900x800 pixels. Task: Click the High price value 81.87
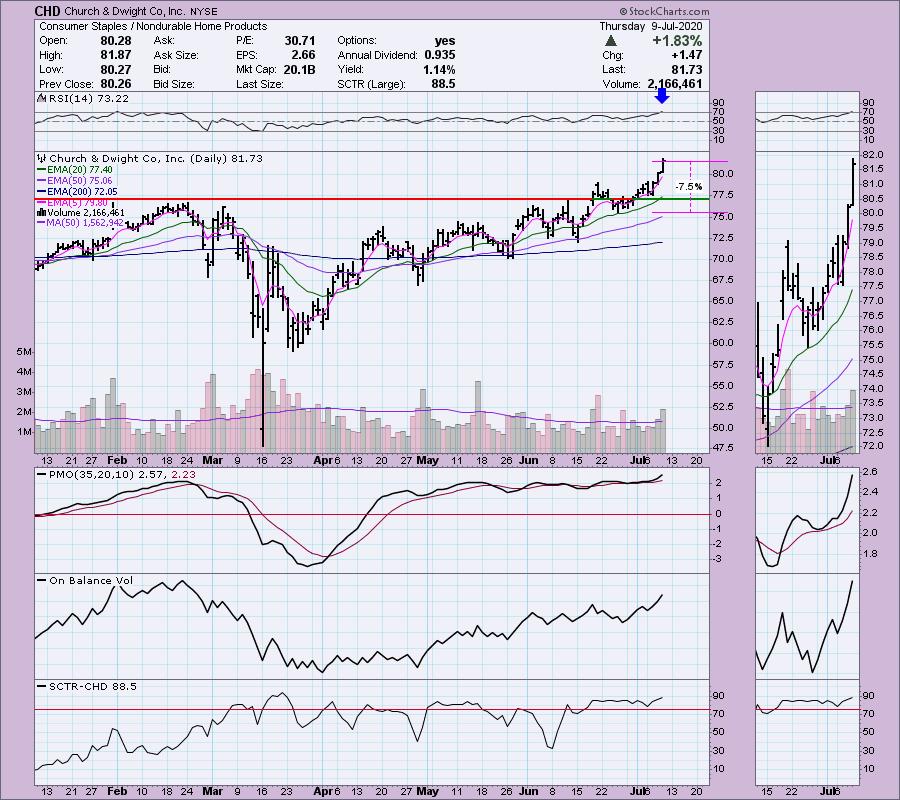pos(116,55)
